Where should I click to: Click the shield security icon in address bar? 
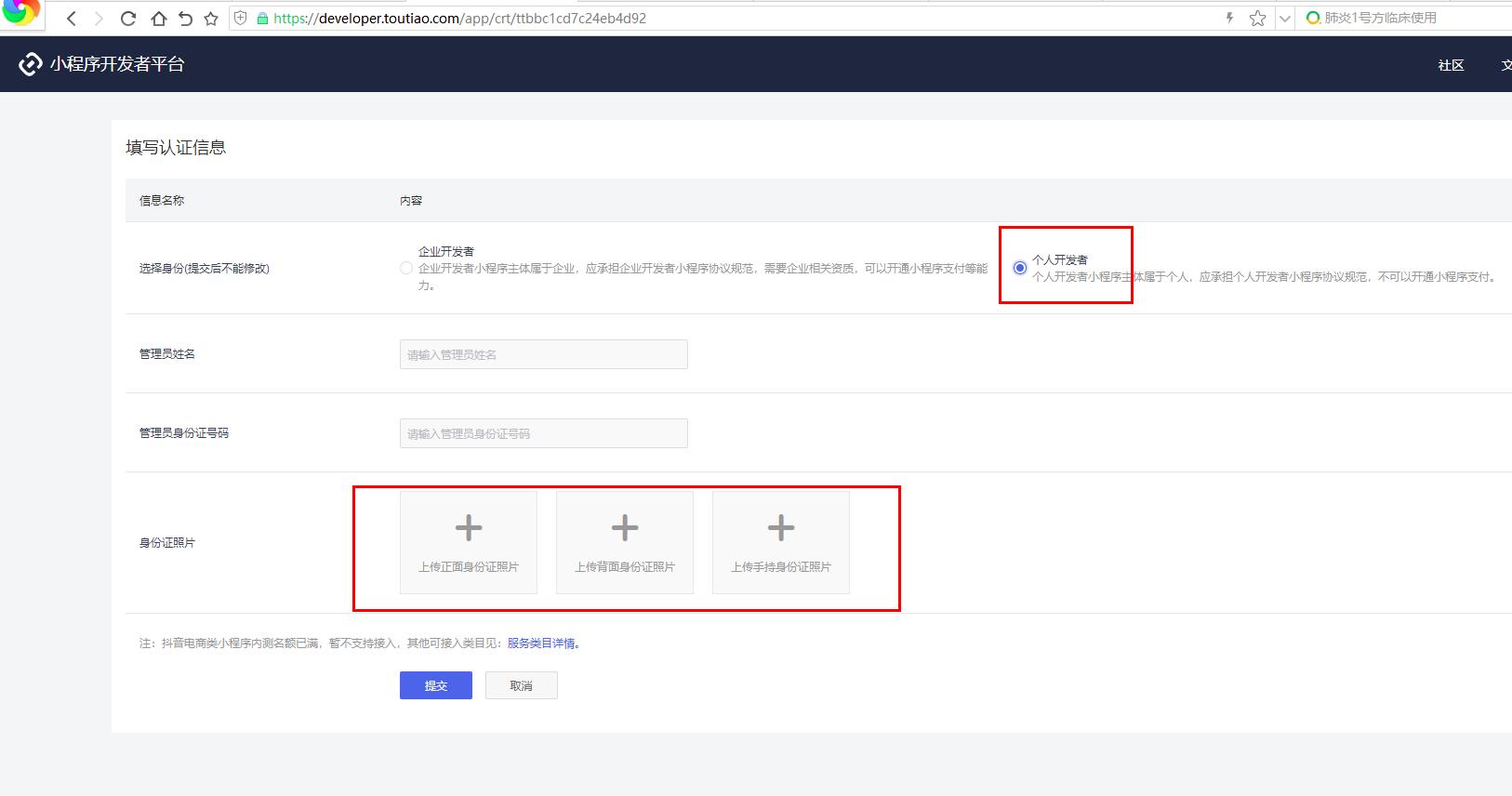[x=240, y=18]
